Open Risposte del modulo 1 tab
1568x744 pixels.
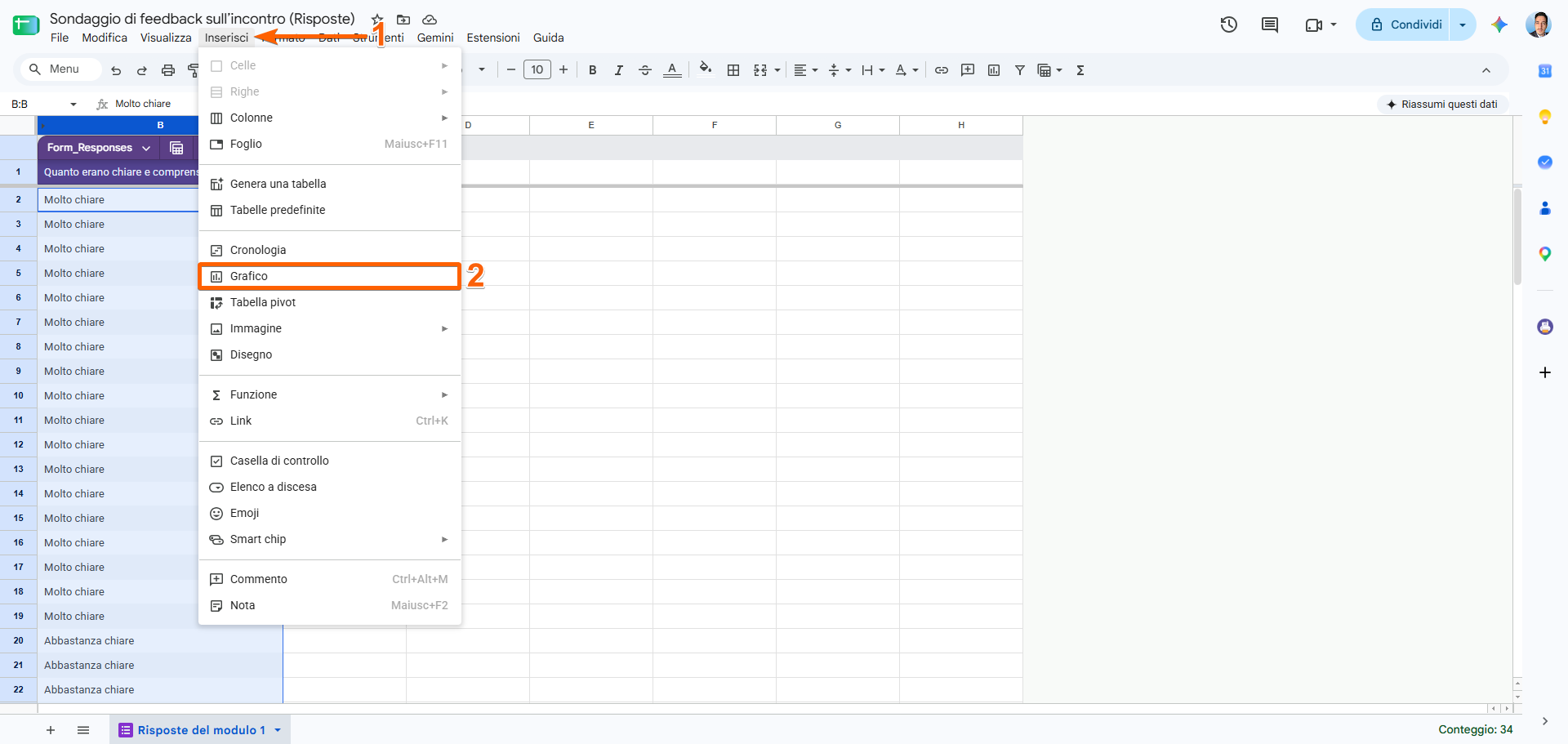click(200, 730)
